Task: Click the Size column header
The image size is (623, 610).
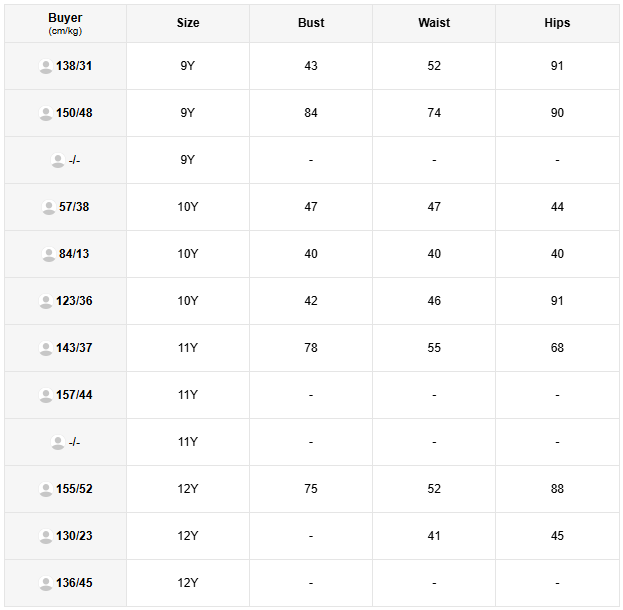Action: click(x=188, y=23)
